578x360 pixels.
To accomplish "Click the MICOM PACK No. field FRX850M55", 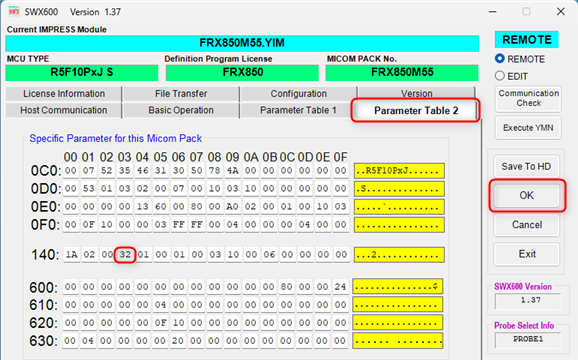I will [x=402, y=72].
